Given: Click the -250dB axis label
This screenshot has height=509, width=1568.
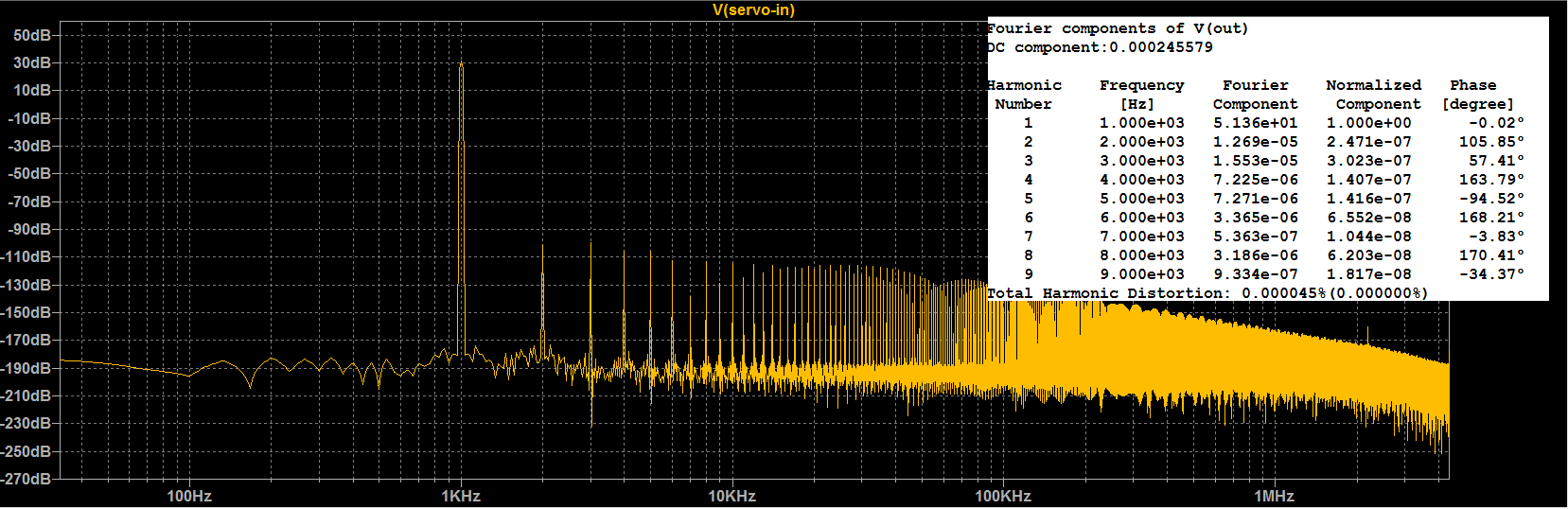Looking at the screenshot, I should coord(26,451).
